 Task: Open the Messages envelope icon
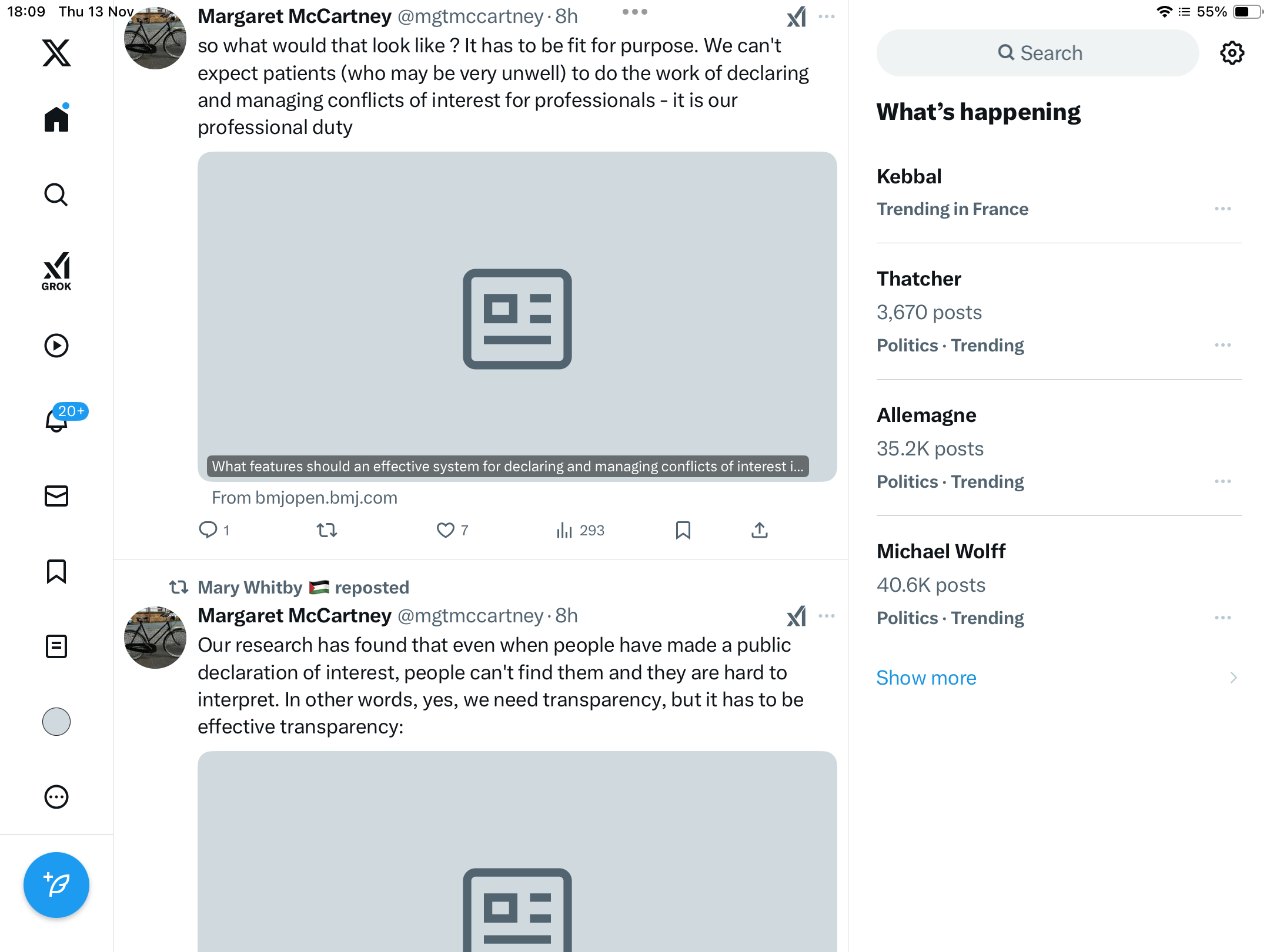(x=56, y=496)
